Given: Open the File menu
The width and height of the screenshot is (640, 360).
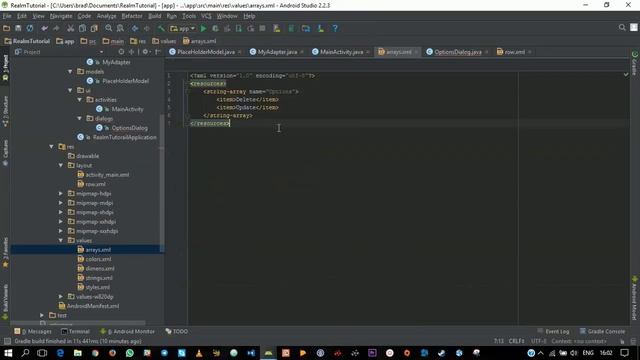Looking at the screenshot, I should click(x=7, y=16).
